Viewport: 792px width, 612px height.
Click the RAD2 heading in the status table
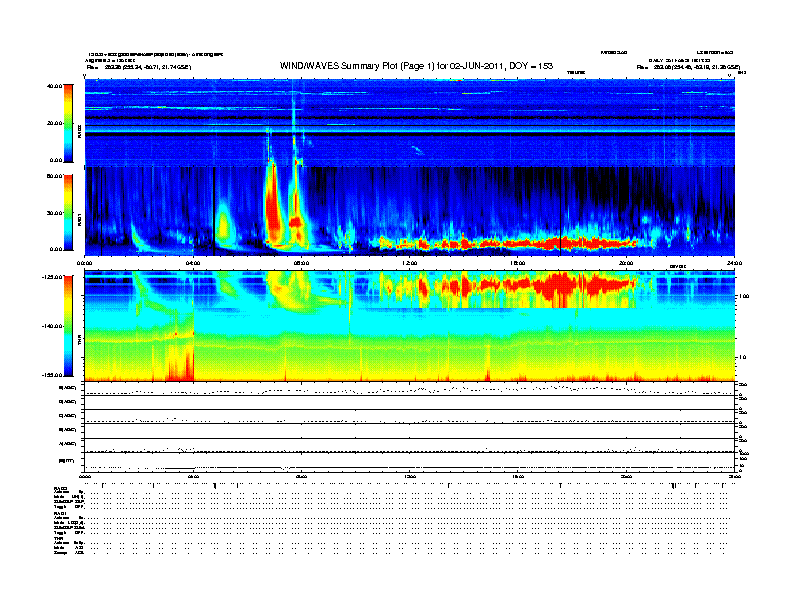[60, 488]
